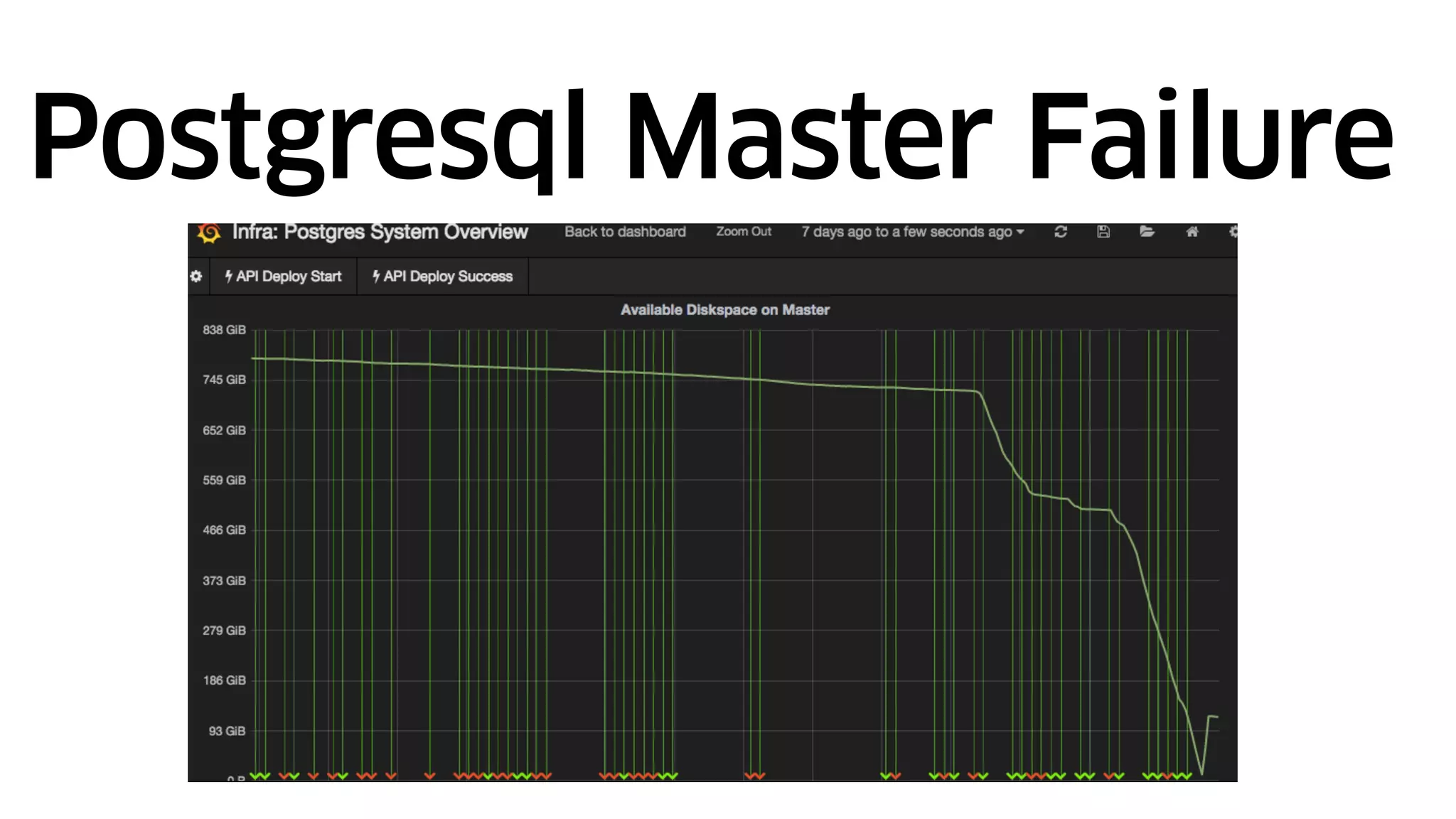Open the time range picker dropdown
1456x819 pixels.
912,232
